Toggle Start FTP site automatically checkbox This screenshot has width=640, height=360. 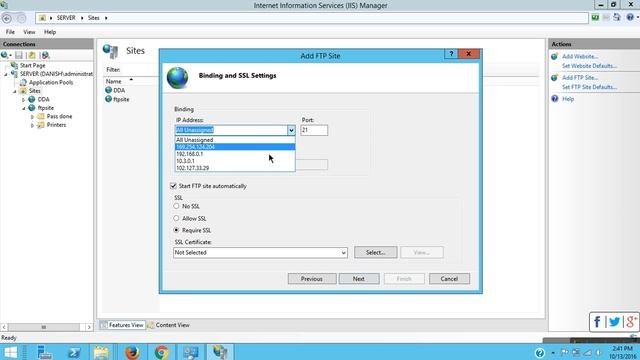[173, 186]
